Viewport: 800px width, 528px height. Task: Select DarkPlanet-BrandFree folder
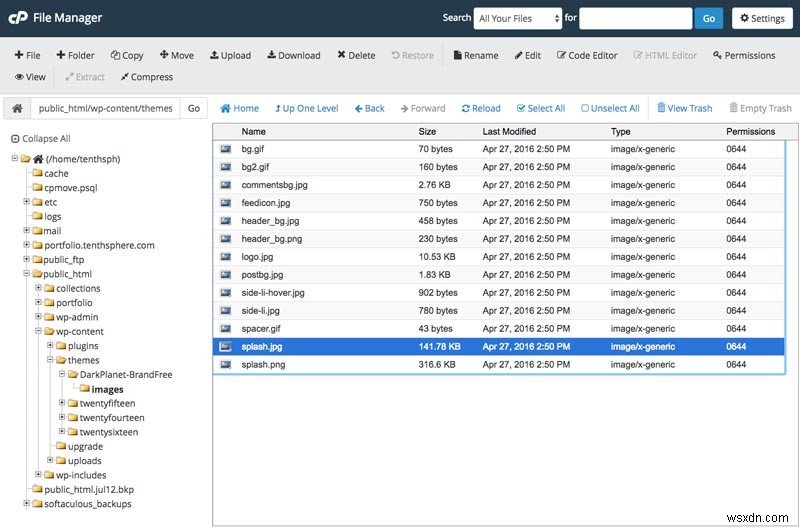(126, 374)
